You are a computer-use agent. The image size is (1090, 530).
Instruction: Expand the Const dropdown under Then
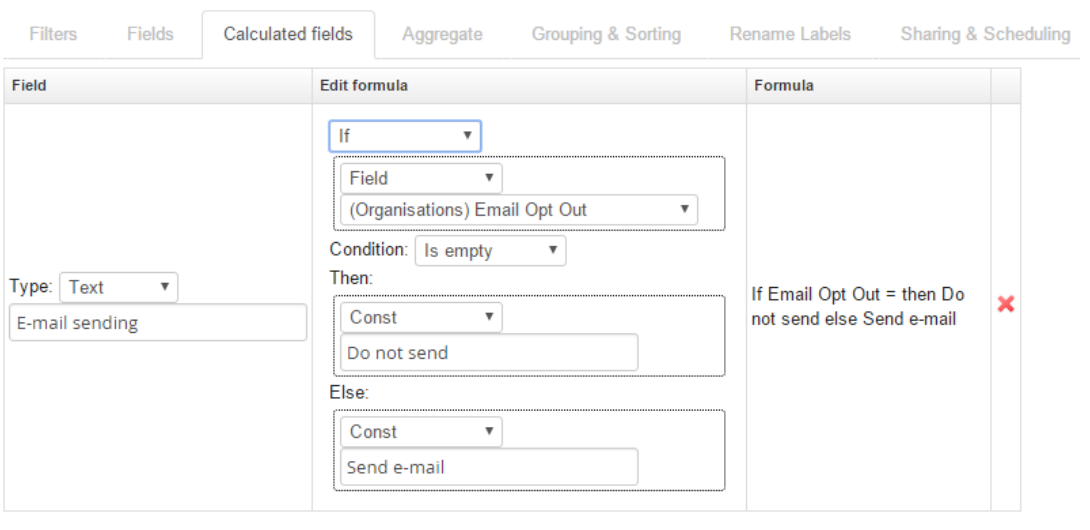[x=421, y=317]
